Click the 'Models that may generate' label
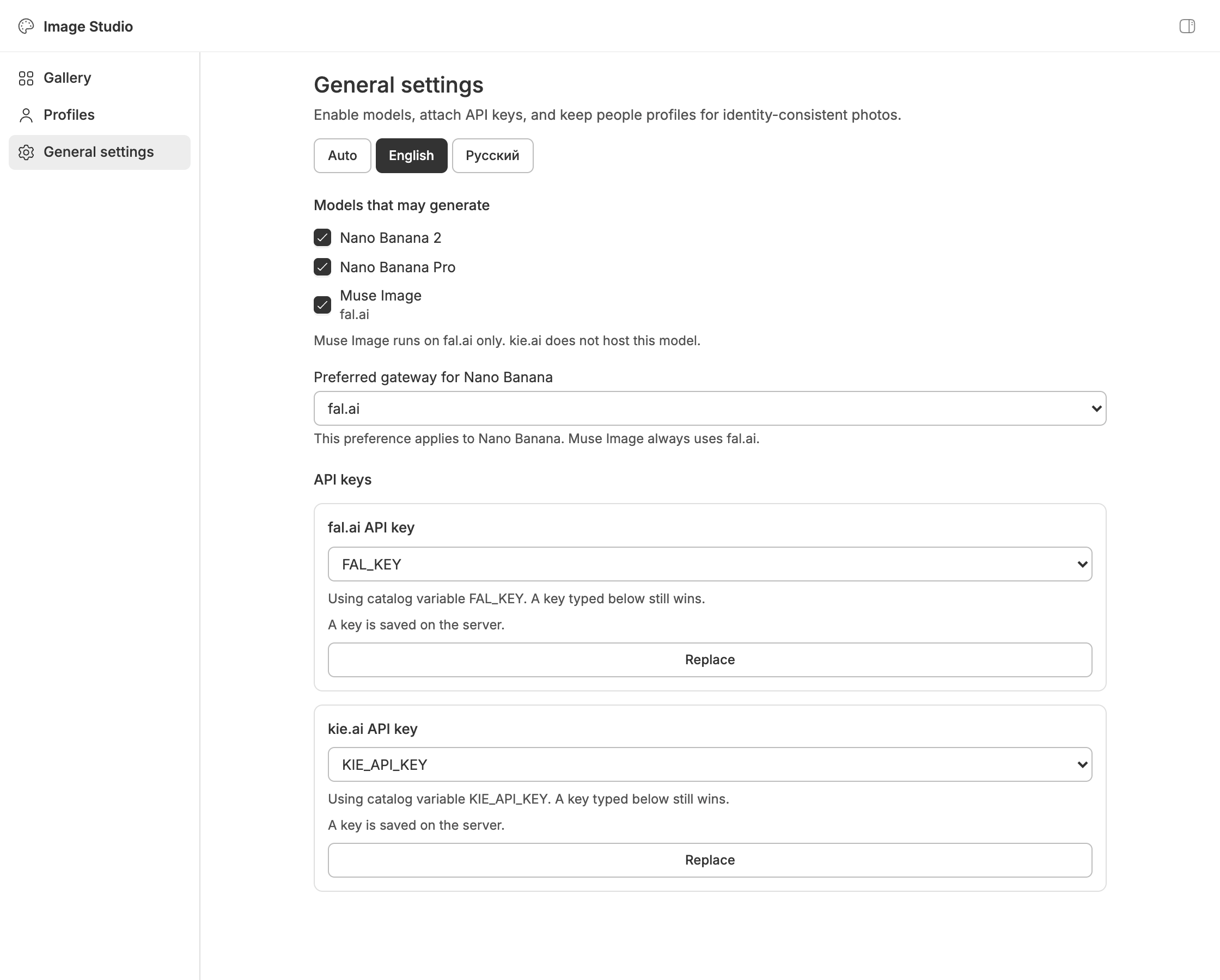Screen dimensions: 1220x980 tap(402, 205)
